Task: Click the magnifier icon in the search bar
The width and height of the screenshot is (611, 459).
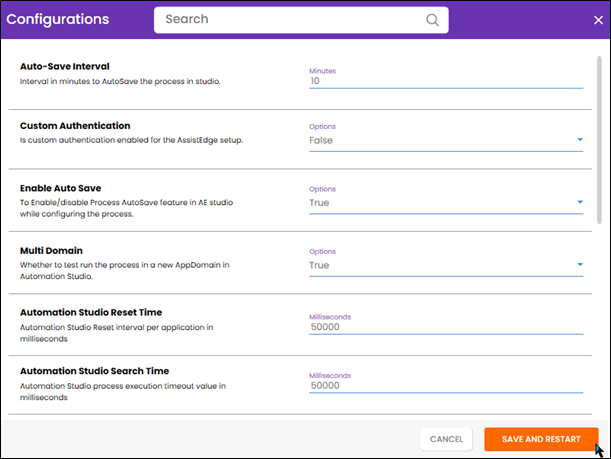Action: coord(432,20)
